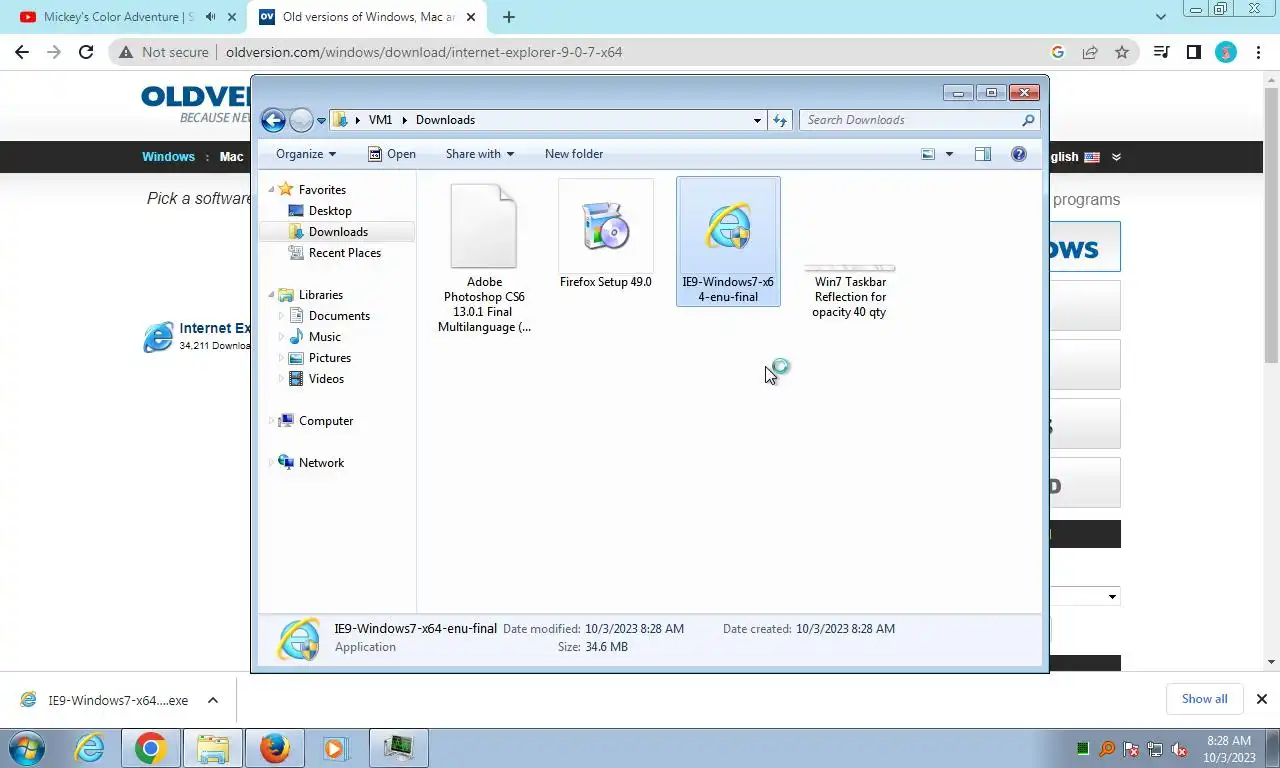Close the Chrome downloads bar
Image resolution: width=1280 pixels, height=768 pixels.
point(1262,699)
